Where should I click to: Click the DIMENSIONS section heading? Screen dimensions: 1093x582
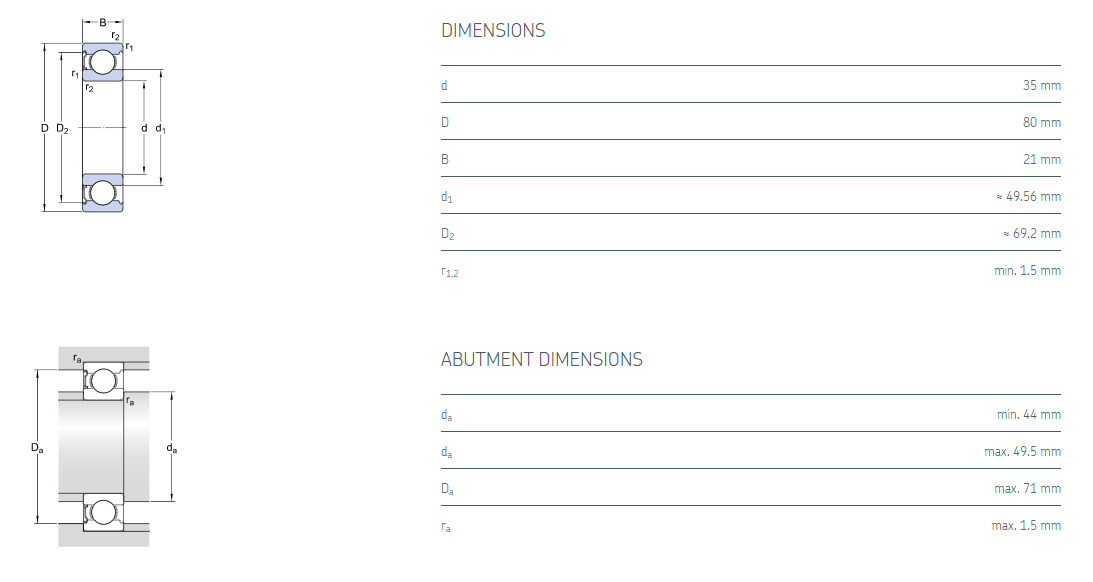(493, 31)
